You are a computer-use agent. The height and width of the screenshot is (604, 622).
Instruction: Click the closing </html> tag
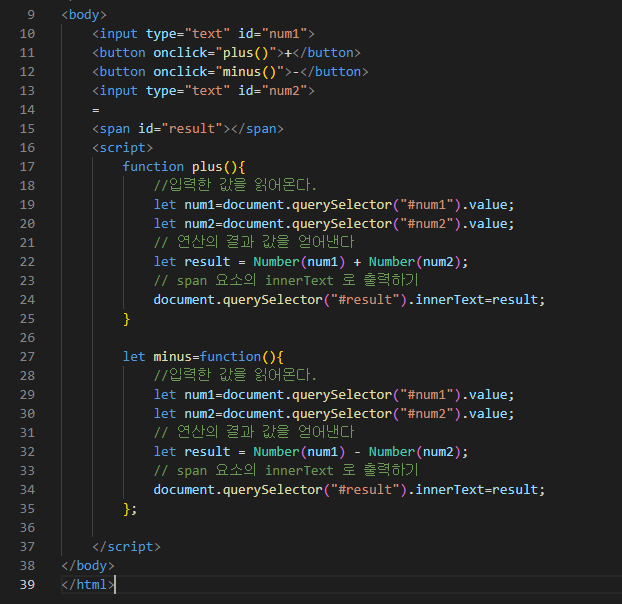pos(88,585)
